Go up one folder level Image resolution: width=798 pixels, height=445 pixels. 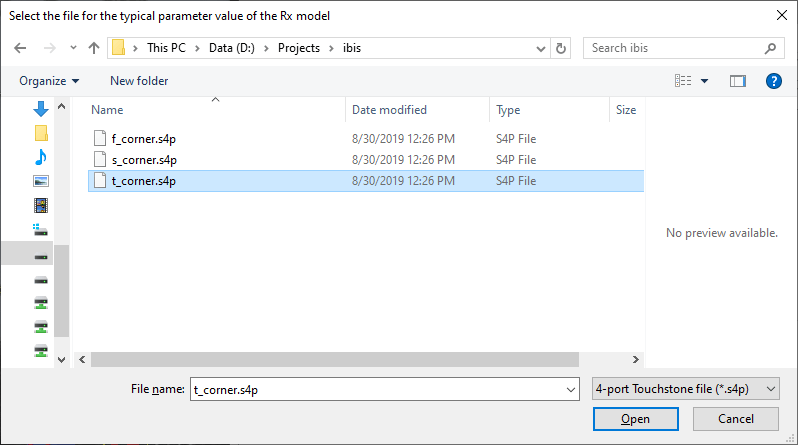[94, 48]
